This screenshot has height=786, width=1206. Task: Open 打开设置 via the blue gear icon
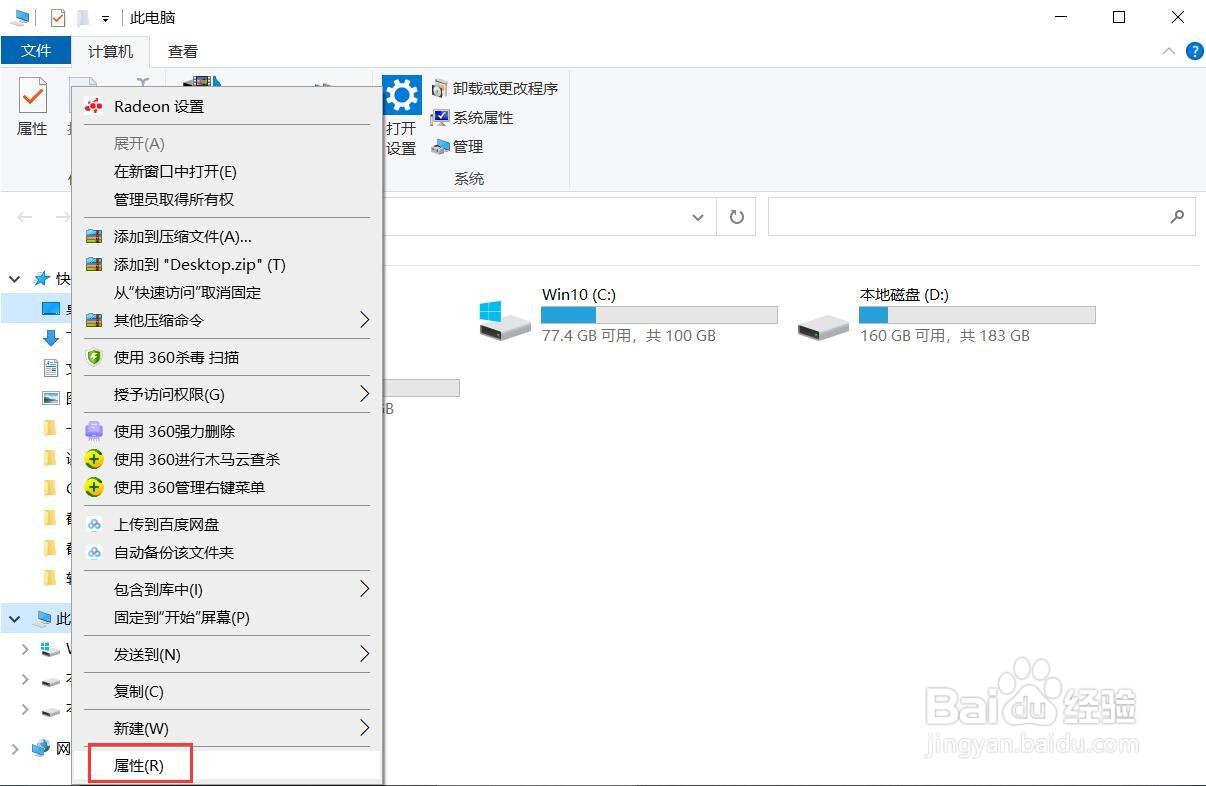(x=401, y=95)
